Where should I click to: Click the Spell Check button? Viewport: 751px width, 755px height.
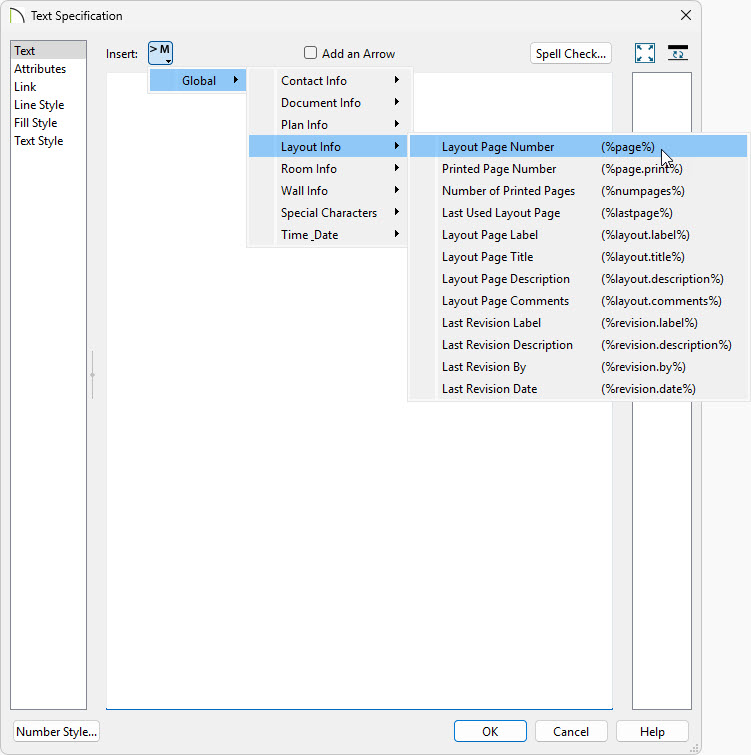coord(570,54)
